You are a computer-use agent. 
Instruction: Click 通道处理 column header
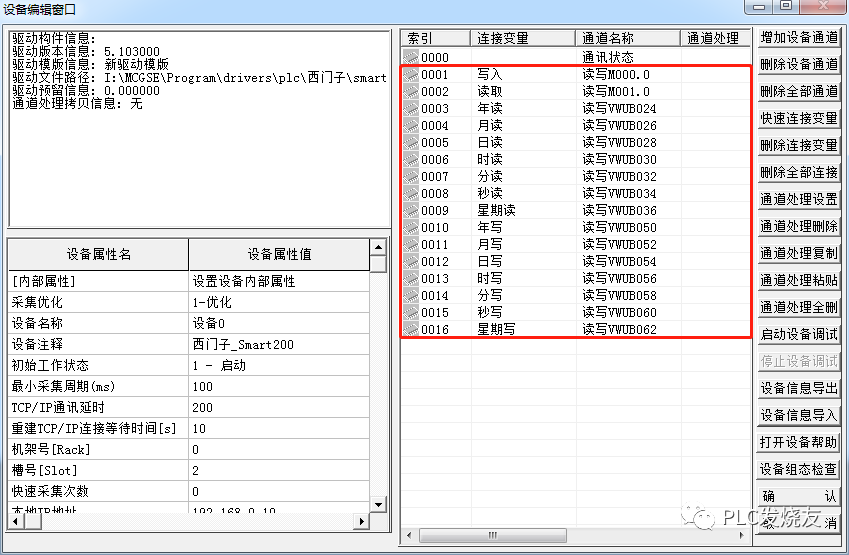(x=715, y=38)
